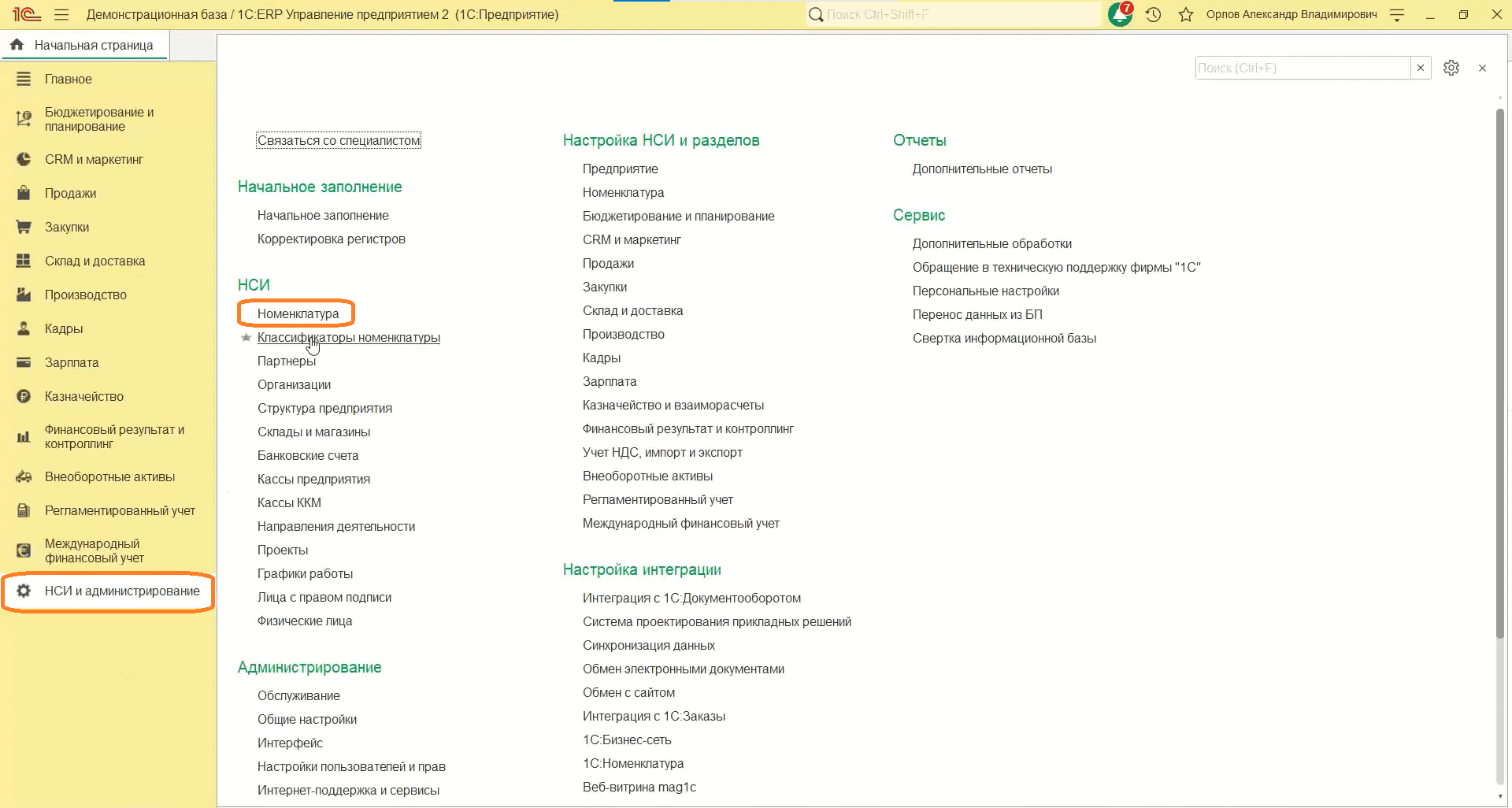Viewport: 1512px width, 808px height.
Task: Open Продажи section in sidebar
Action: click(70, 193)
